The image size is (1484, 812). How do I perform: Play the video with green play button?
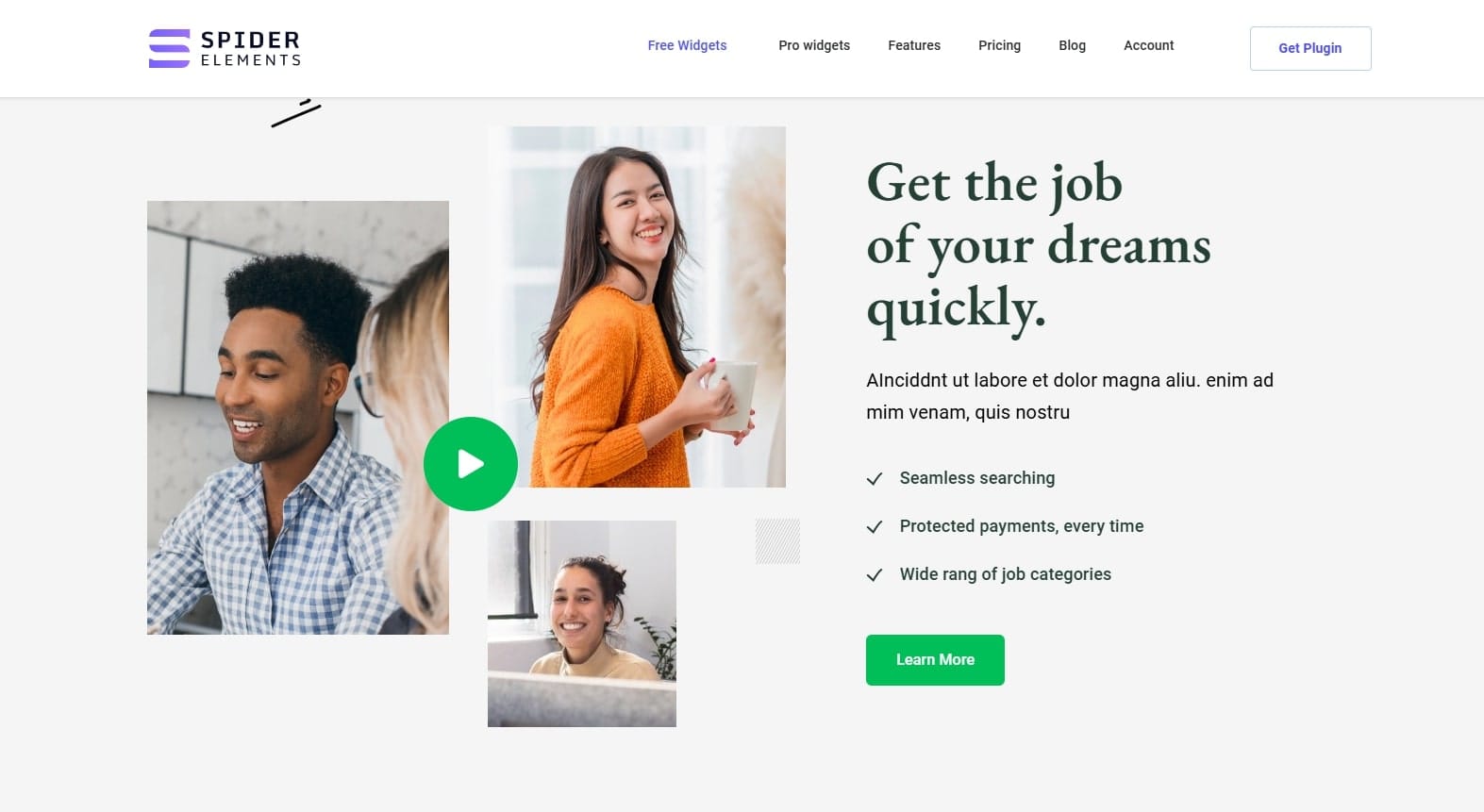coord(471,464)
